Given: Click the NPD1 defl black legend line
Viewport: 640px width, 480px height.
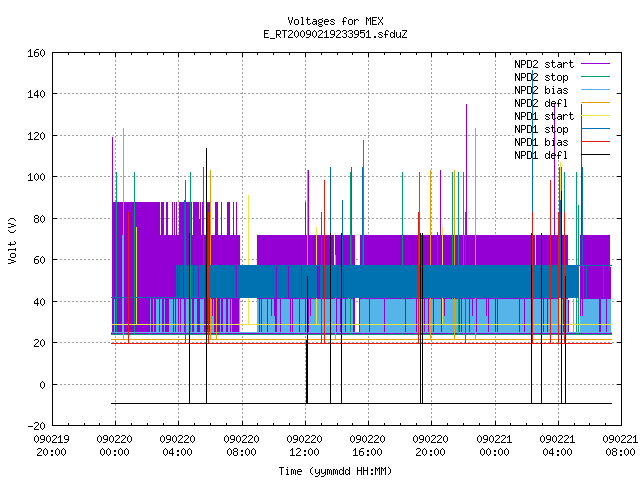Looking at the screenshot, I should click(x=596, y=155).
